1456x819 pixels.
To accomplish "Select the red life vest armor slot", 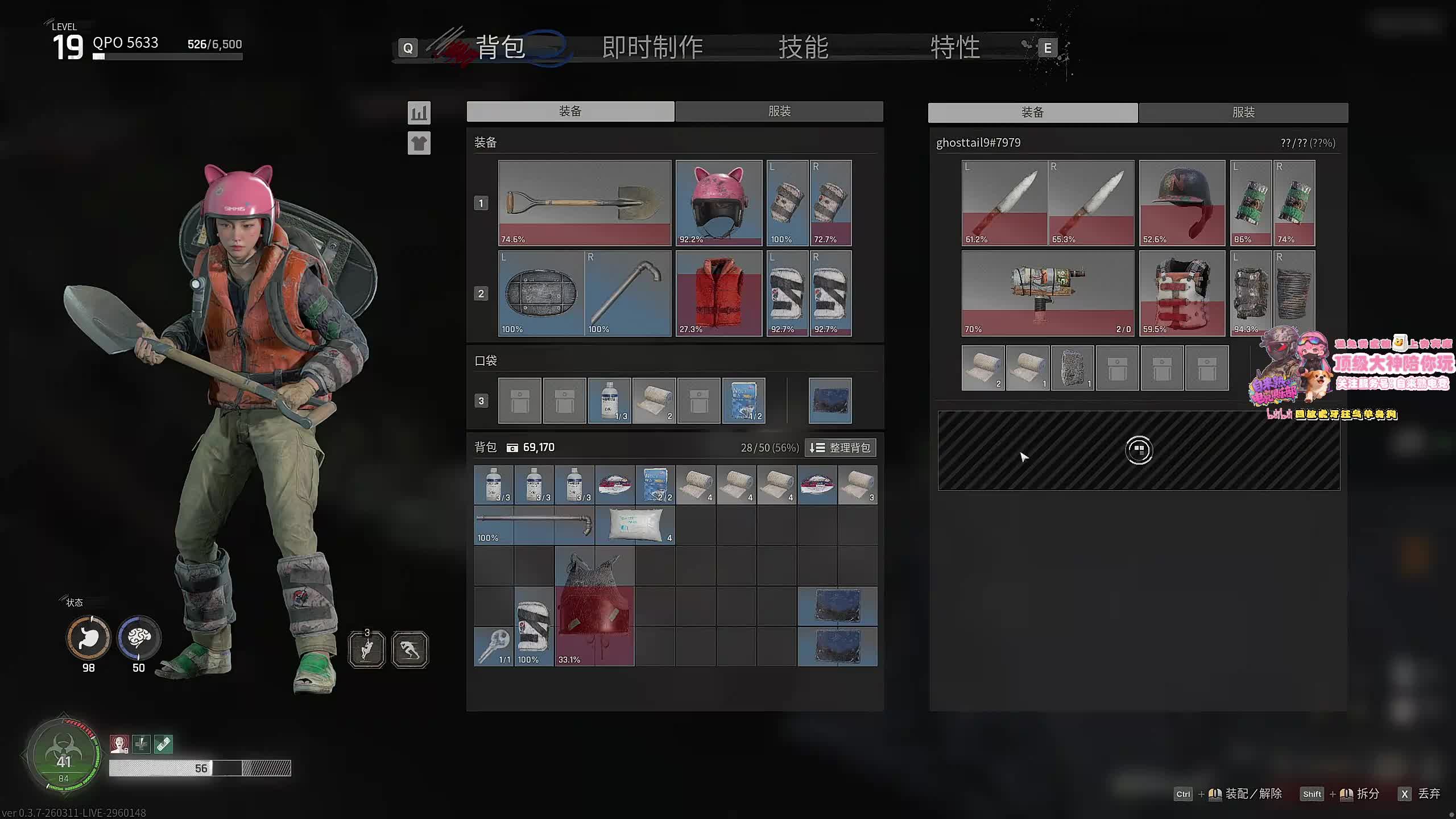I will point(718,293).
